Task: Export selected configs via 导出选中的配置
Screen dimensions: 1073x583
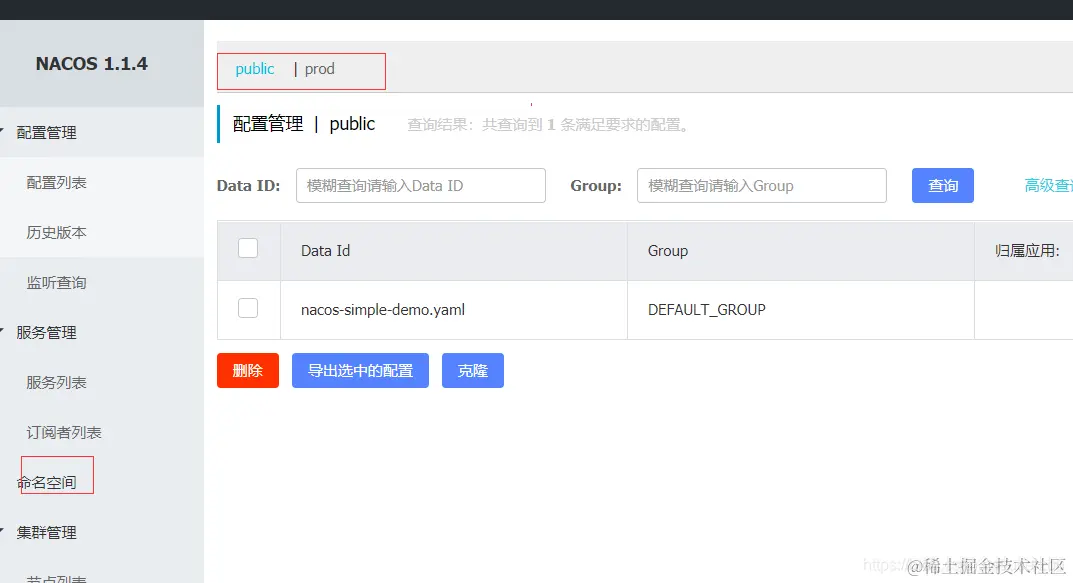Action: pos(360,370)
